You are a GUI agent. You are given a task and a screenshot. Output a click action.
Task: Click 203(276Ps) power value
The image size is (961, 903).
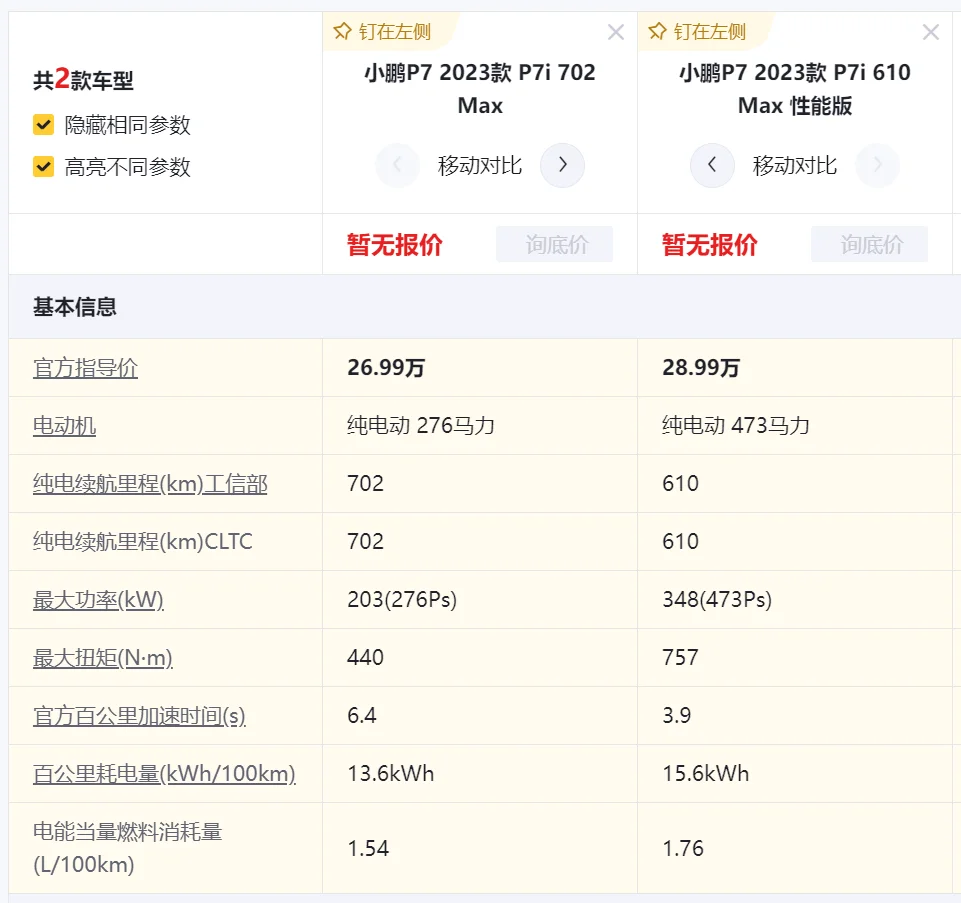(x=402, y=600)
